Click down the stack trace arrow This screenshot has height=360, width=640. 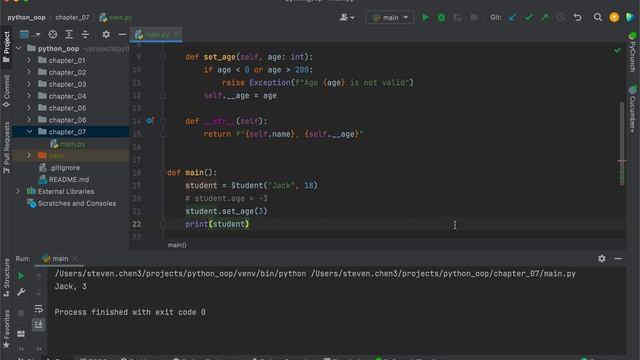point(38,292)
